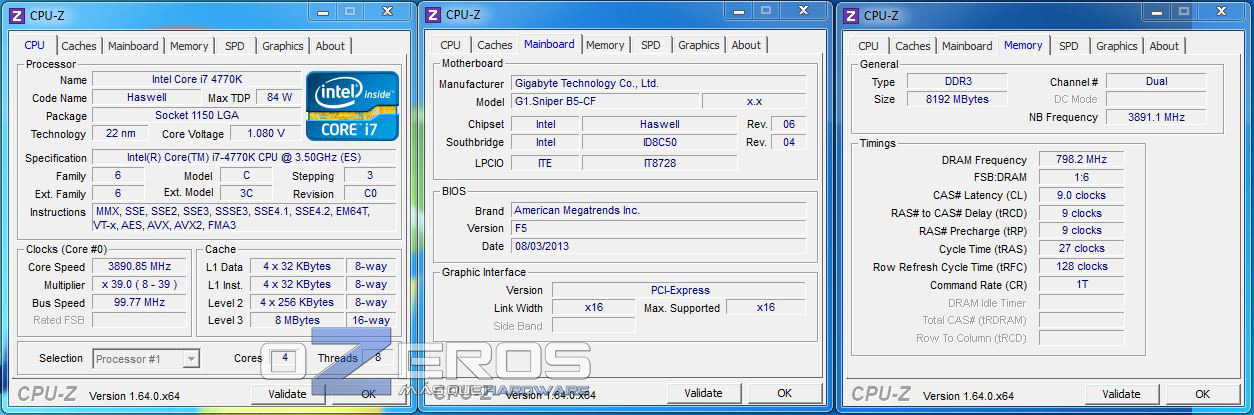This screenshot has height=415, width=1254.
Task: Open Graphics tab in left CPU-Z window
Action: click(283, 46)
